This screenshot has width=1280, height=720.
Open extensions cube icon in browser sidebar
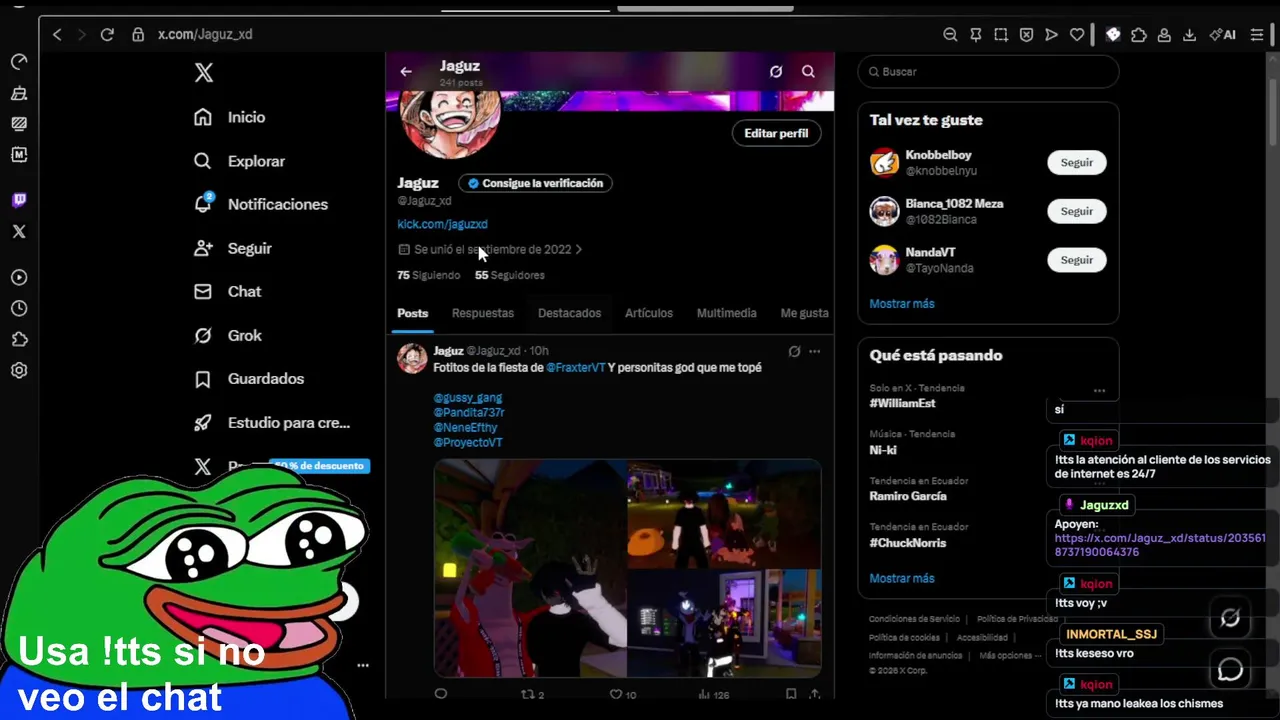tap(19, 339)
